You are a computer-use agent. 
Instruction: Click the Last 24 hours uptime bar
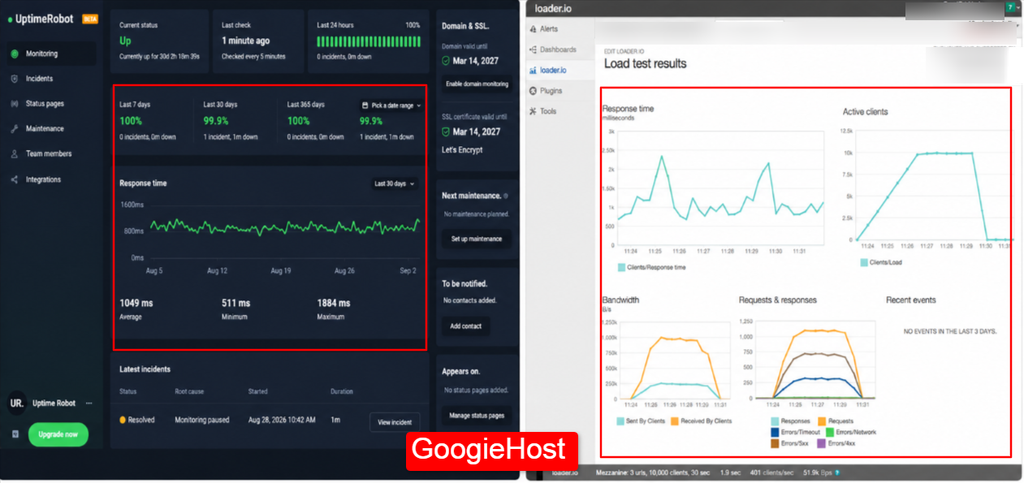click(x=368, y=42)
